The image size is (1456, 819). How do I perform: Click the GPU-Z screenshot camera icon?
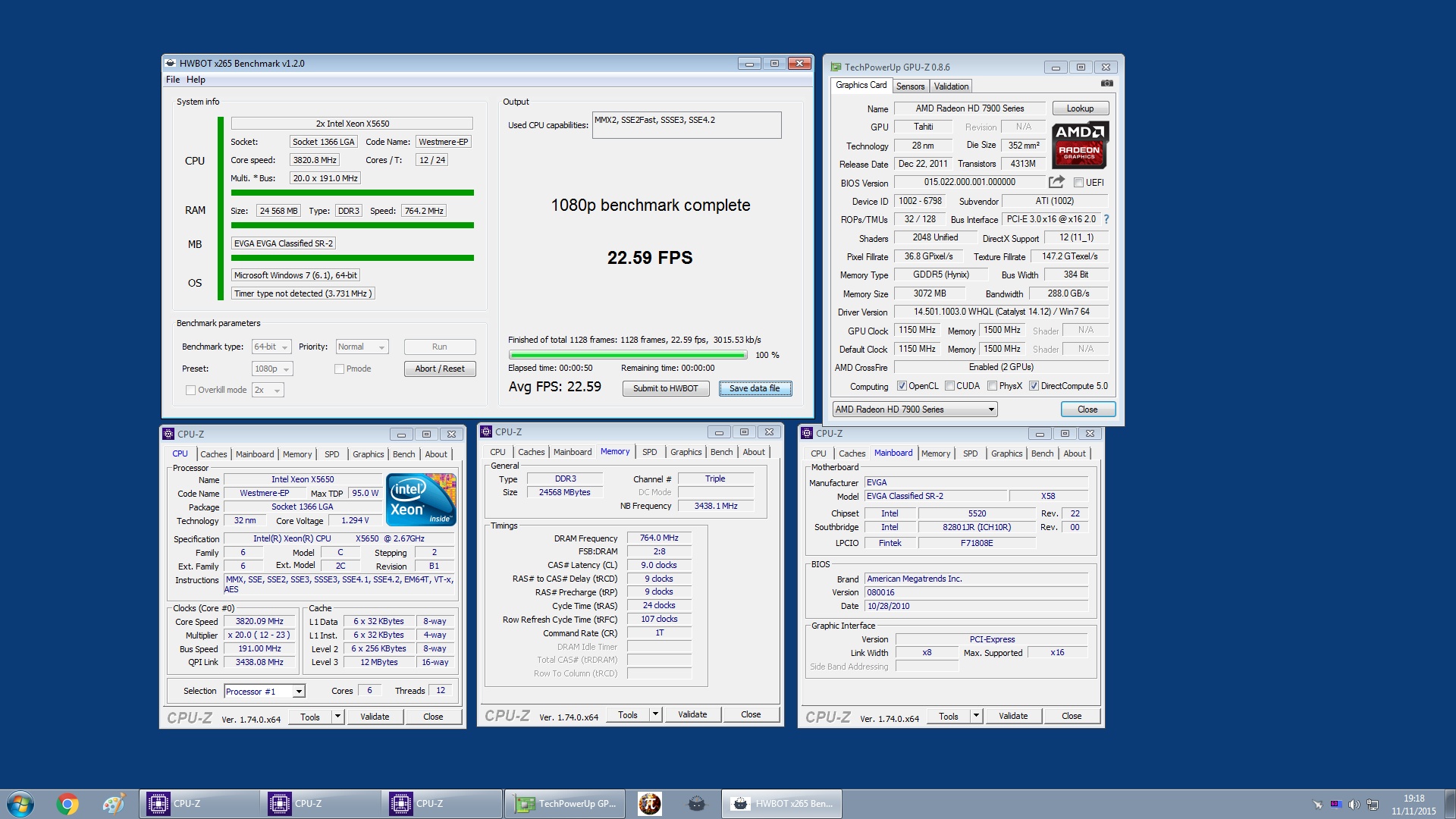(1106, 83)
